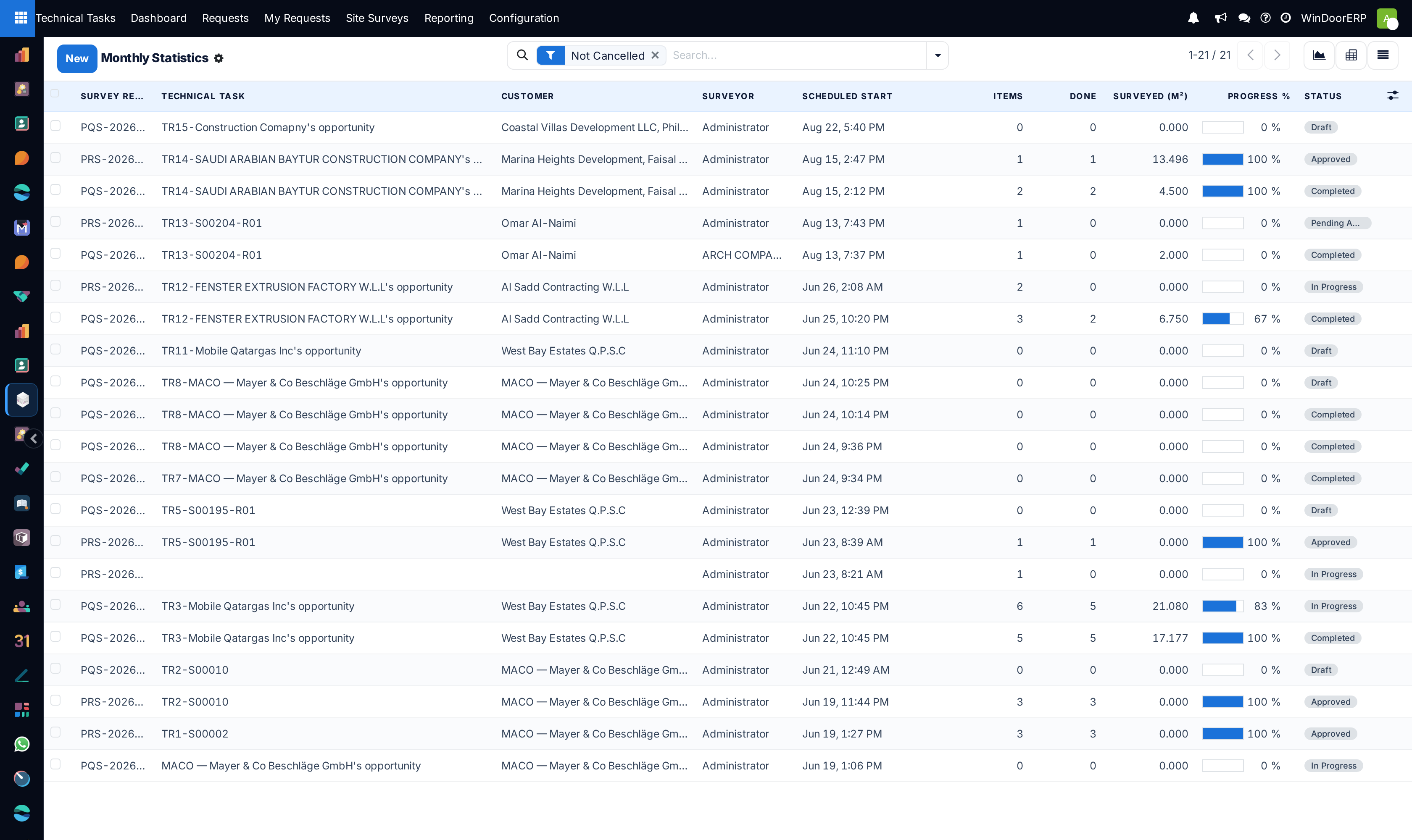Open the signature pen app in sidebar
The image size is (1412, 840).
pyautogui.click(x=21, y=675)
